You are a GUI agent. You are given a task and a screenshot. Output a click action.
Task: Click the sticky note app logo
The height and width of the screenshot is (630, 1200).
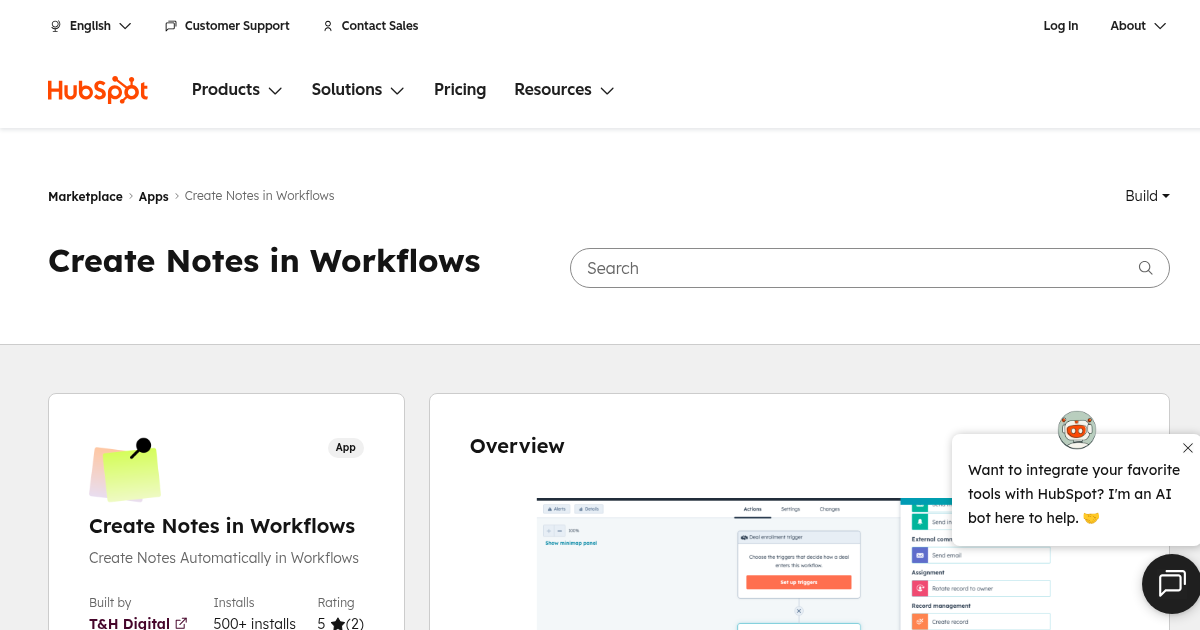tap(125, 470)
